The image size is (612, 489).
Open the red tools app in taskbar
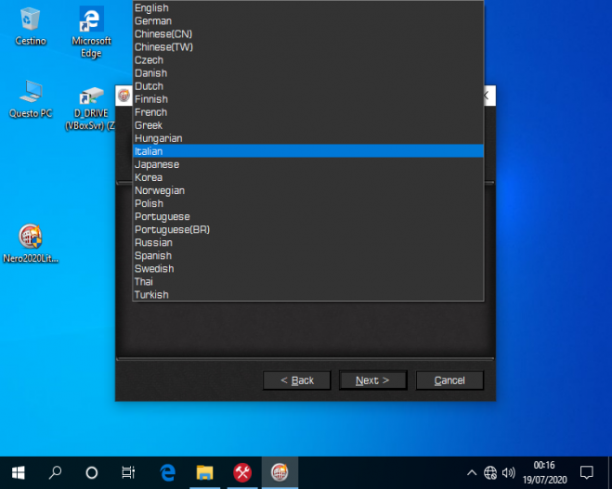[x=242, y=473]
